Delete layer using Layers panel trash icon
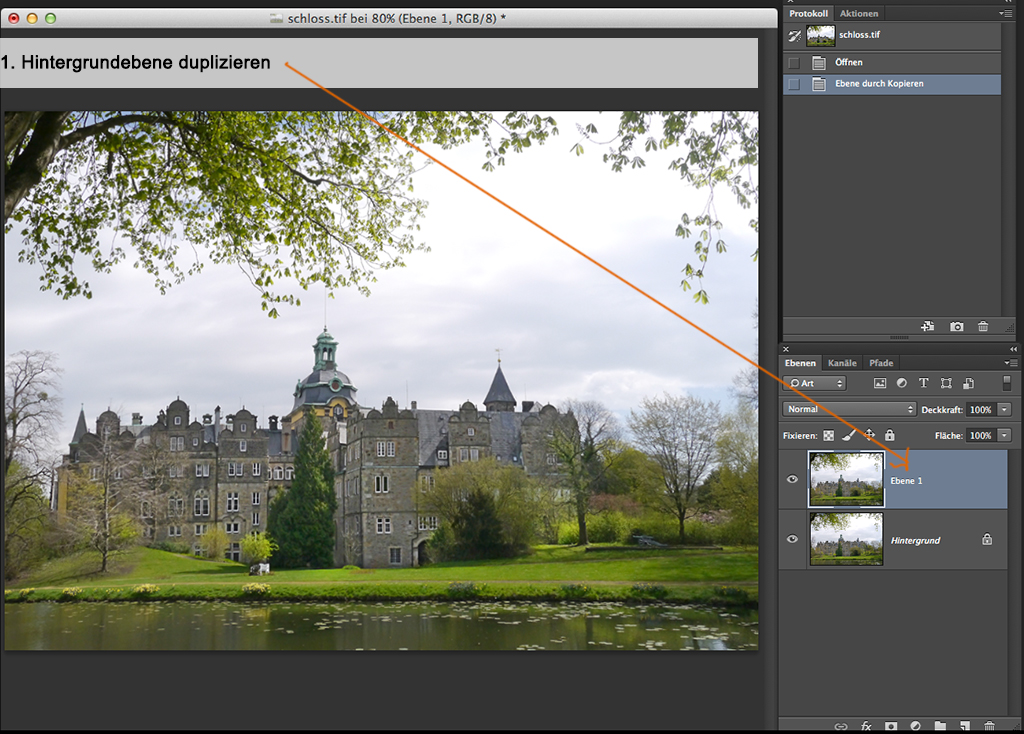Image resolution: width=1024 pixels, height=734 pixels. tap(989, 725)
